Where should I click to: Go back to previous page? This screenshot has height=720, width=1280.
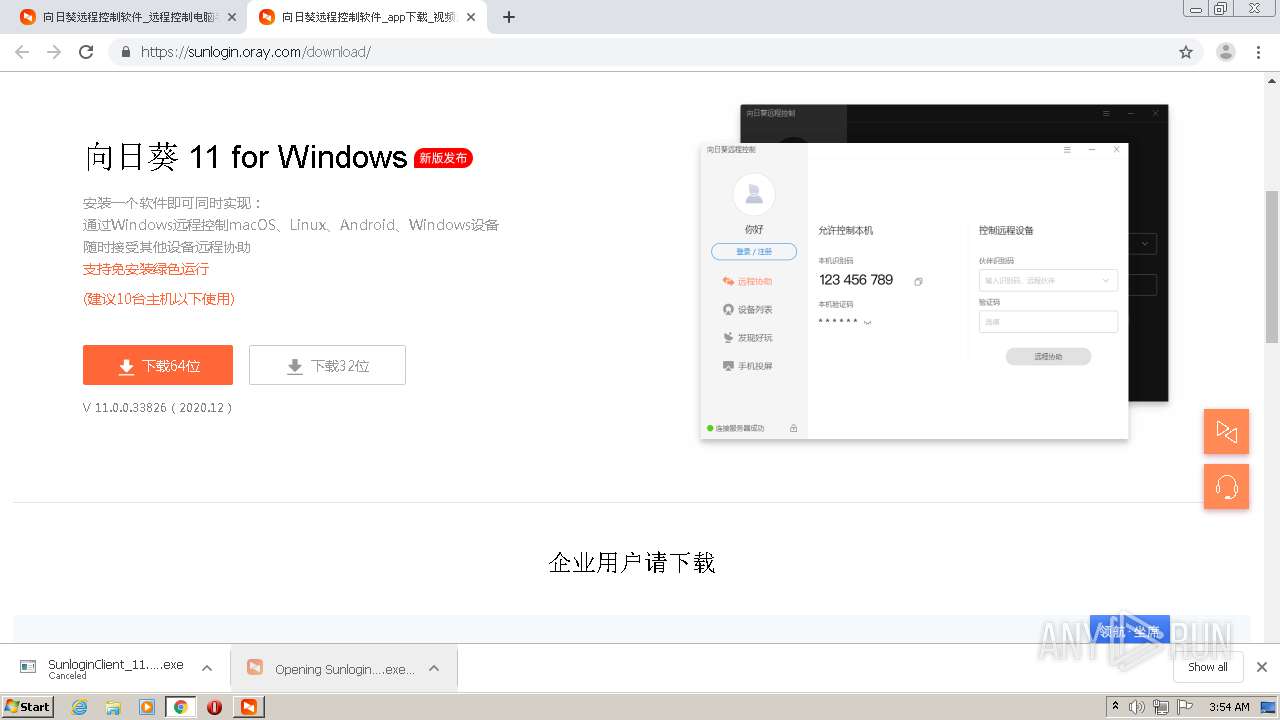[x=22, y=52]
